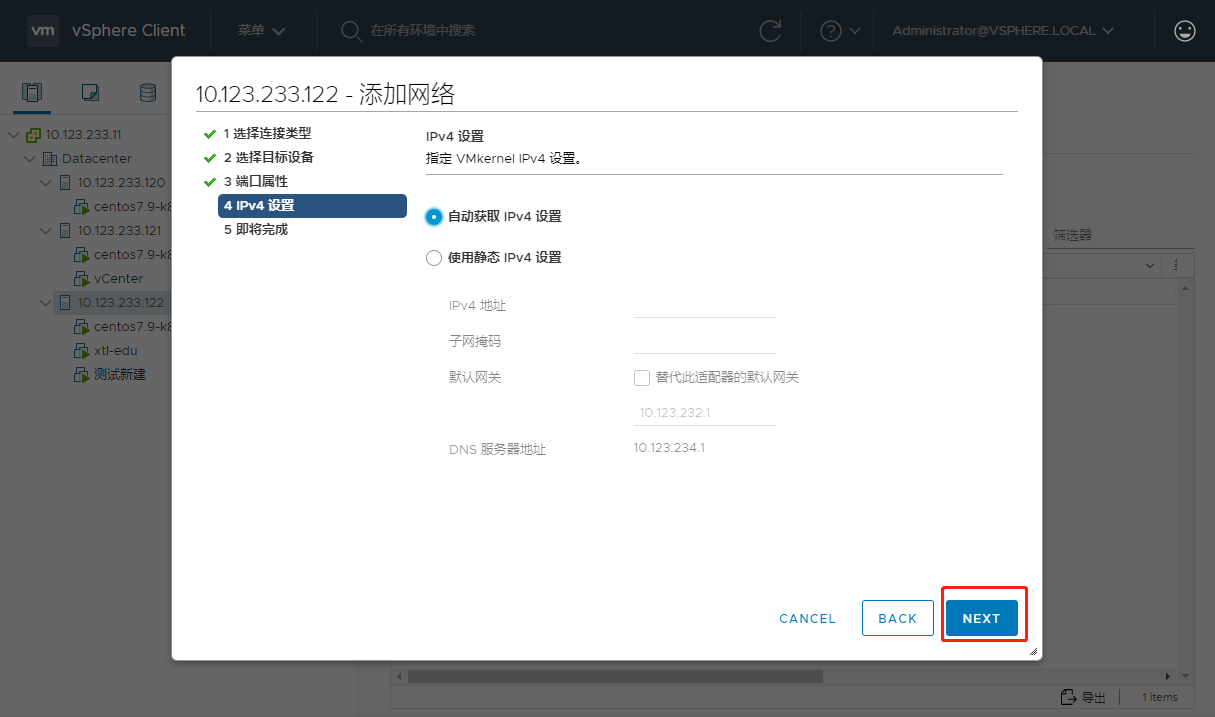Collapse the 10.123.233.11 vCenter node
1215x717 pixels.
[x=13, y=135]
